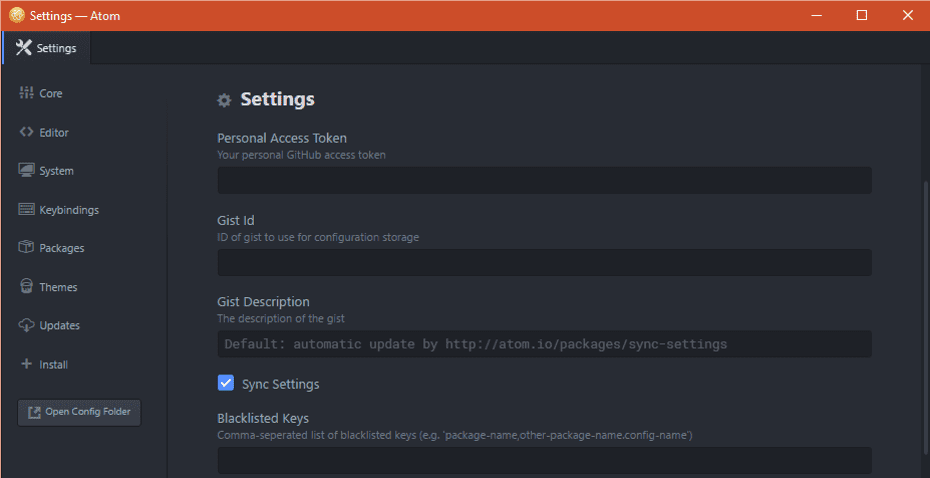
Task: Click the Blacklisted Keys label
Action: pos(263,419)
